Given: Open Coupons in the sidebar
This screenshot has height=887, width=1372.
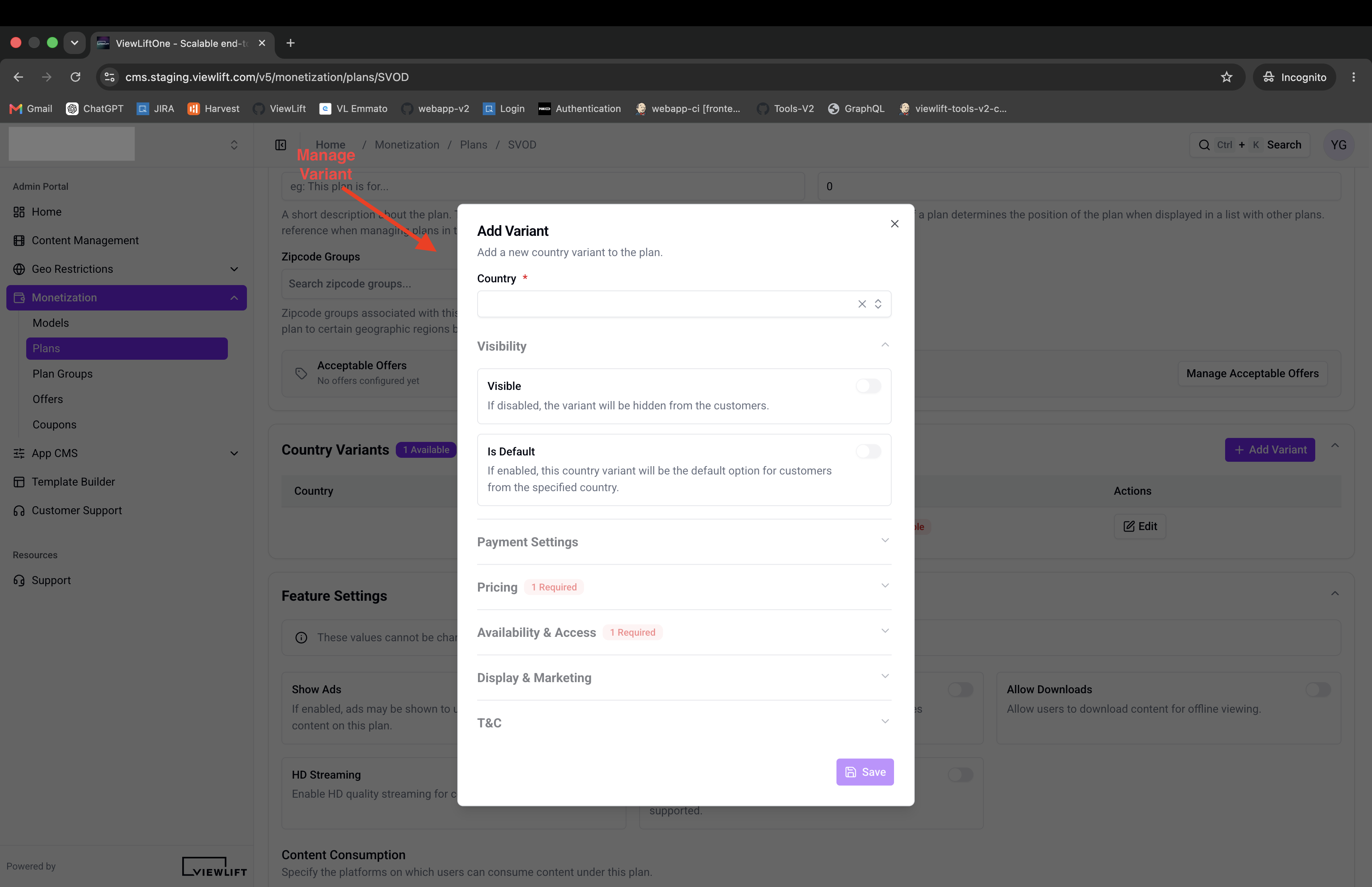Looking at the screenshot, I should click(x=127, y=424).
